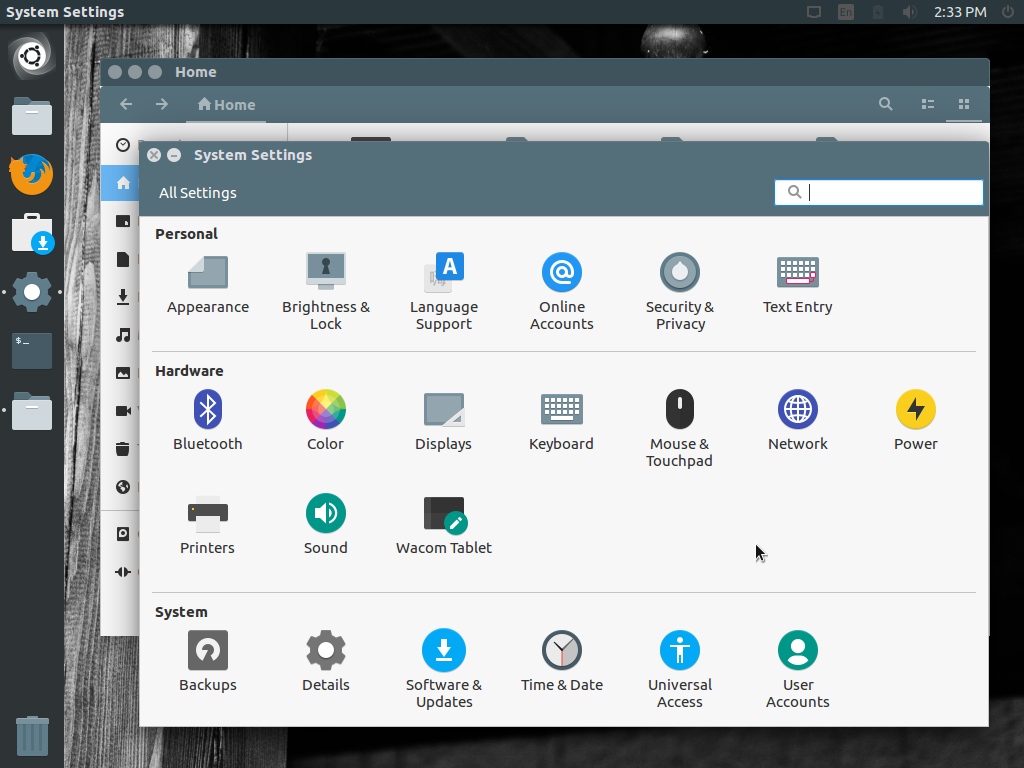The width and height of the screenshot is (1024, 768).
Task: Open the Color calibration settings
Action: tap(325, 408)
